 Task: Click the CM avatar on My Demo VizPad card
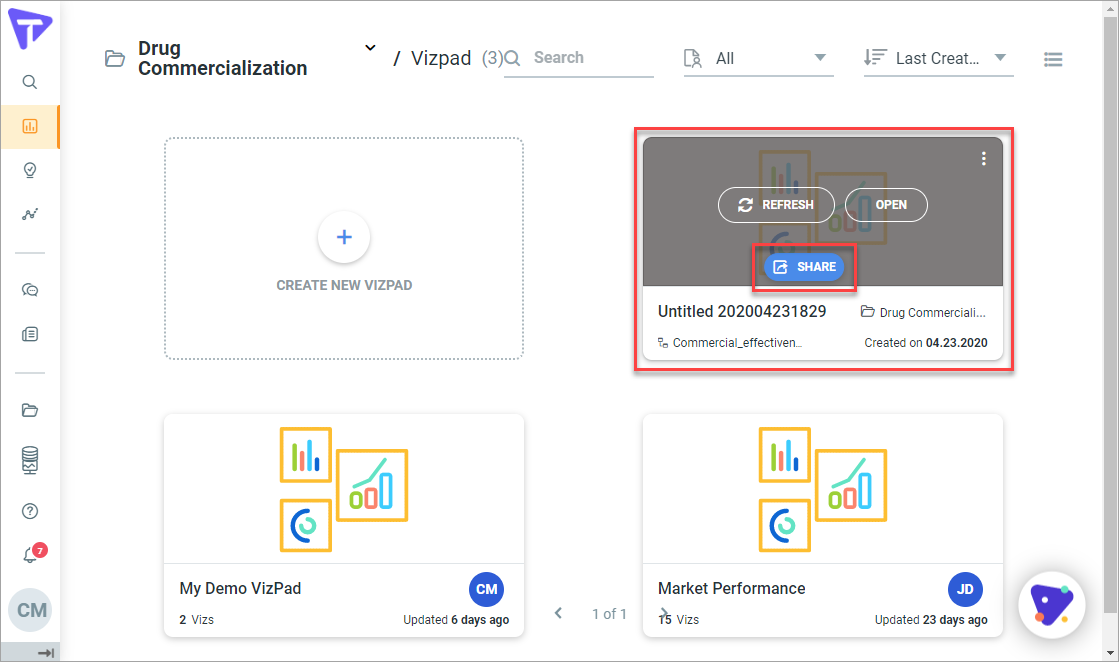487,589
